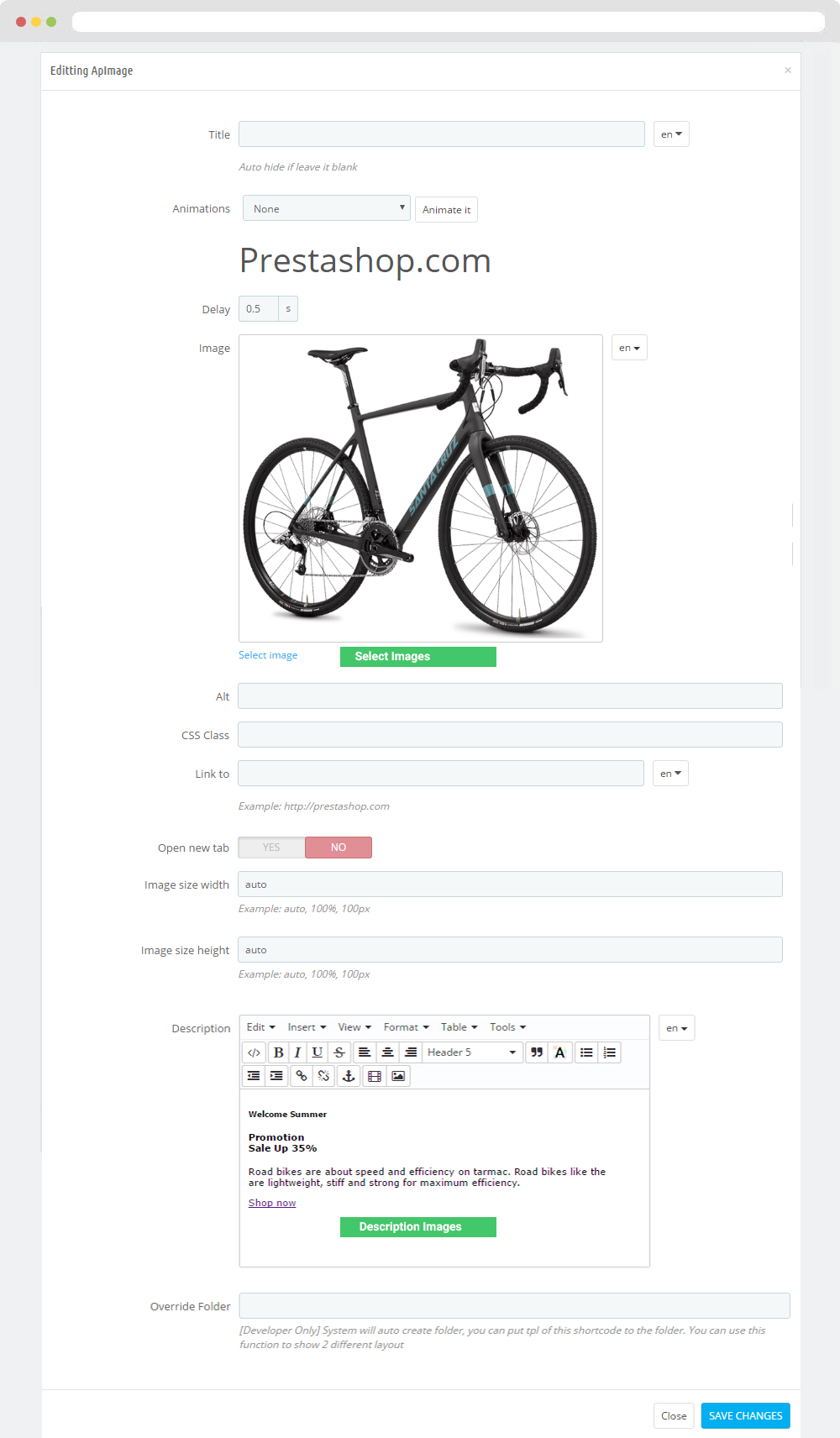Click the SAVE CHANGES button
Screen dimensions: 840x1438
coord(745,1415)
